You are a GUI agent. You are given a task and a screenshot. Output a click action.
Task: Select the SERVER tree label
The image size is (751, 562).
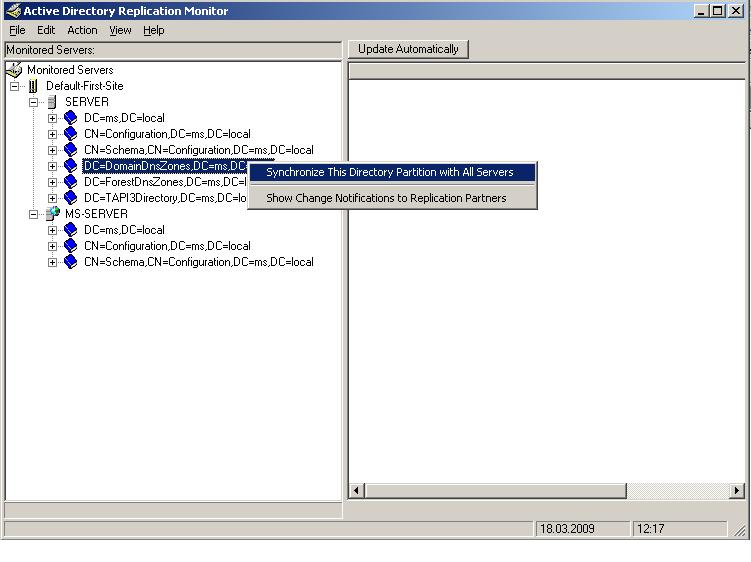87,102
